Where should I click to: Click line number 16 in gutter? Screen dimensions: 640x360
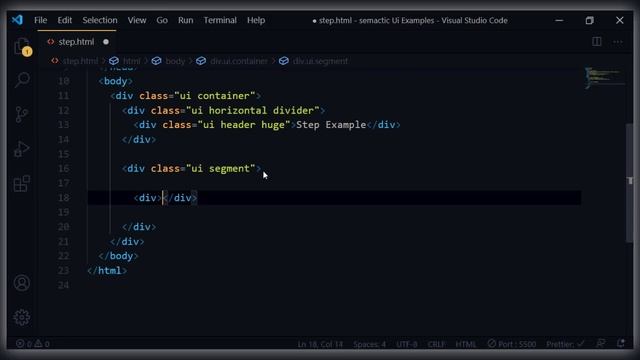click(x=63, y=169)
